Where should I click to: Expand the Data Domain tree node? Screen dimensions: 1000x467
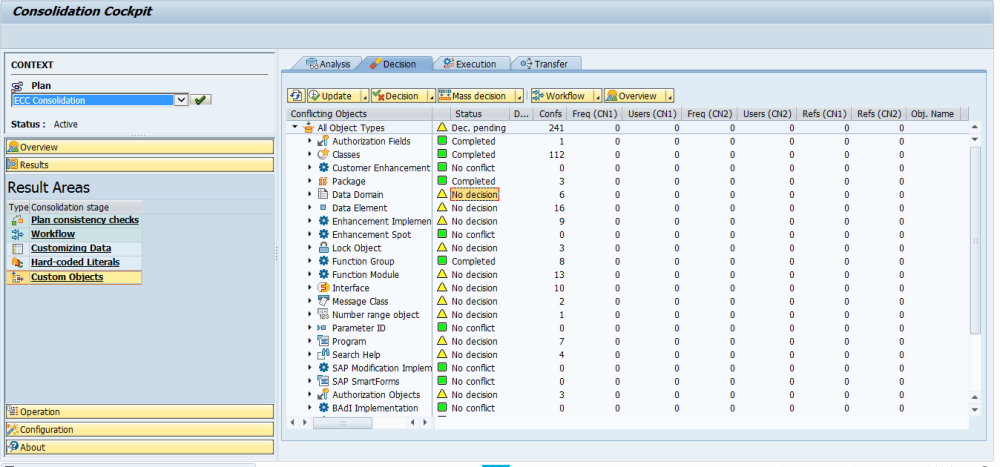(309, 194)
